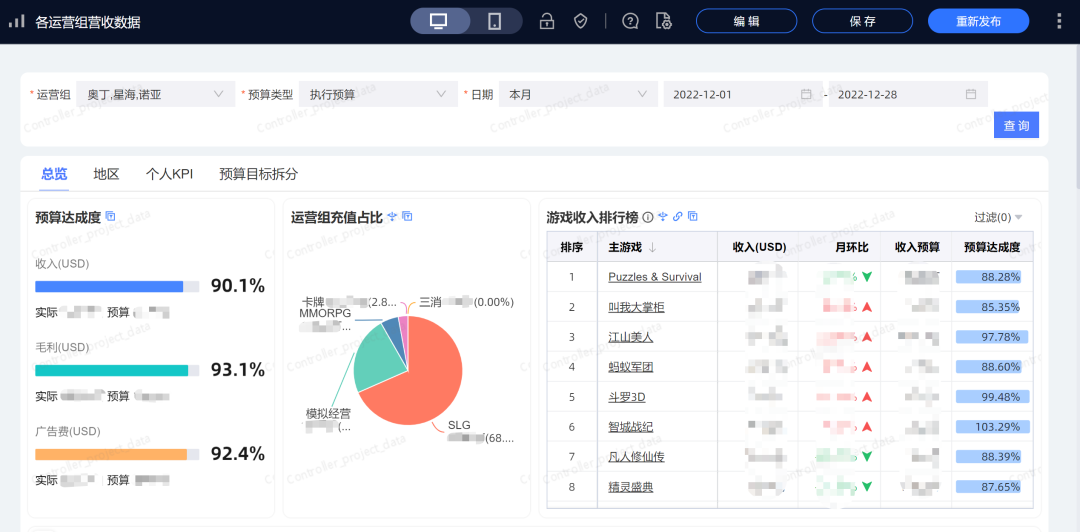Click the page vertical scrollbar

(1077, 117)
